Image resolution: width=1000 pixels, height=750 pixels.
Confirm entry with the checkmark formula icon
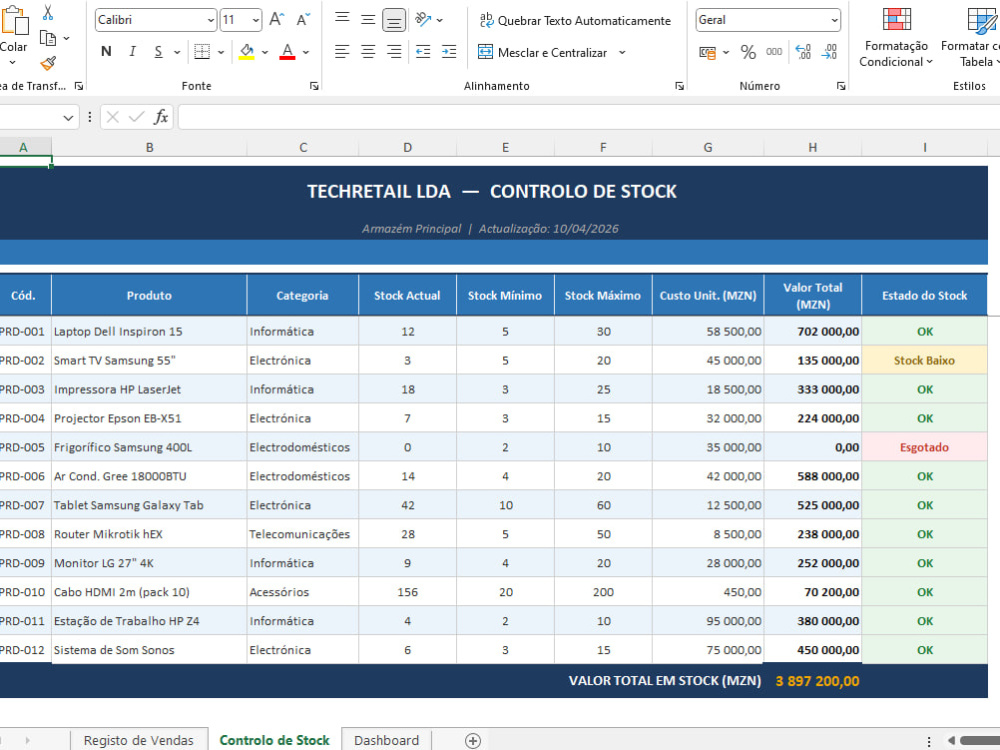tap(136, 117)
